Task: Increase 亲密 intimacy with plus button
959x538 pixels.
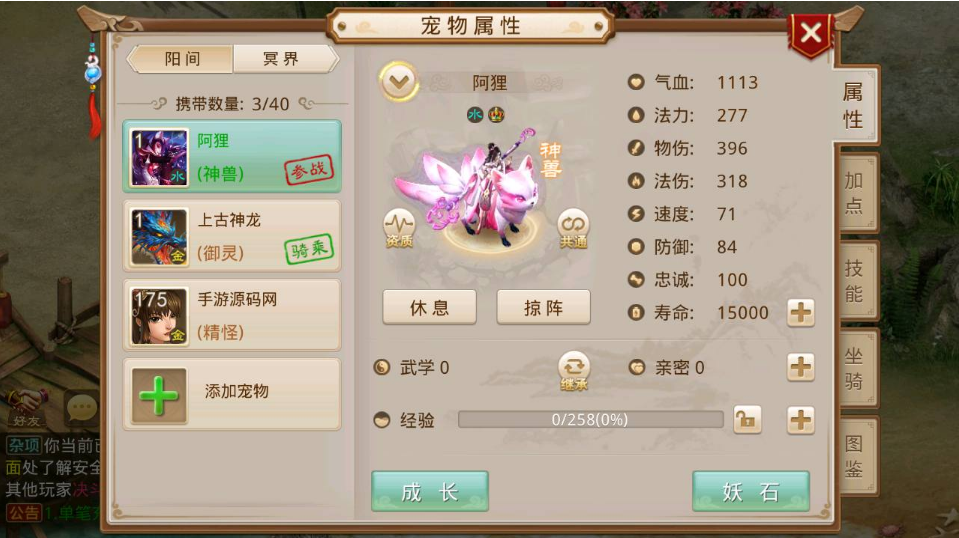Action: [x=801, y=367]
